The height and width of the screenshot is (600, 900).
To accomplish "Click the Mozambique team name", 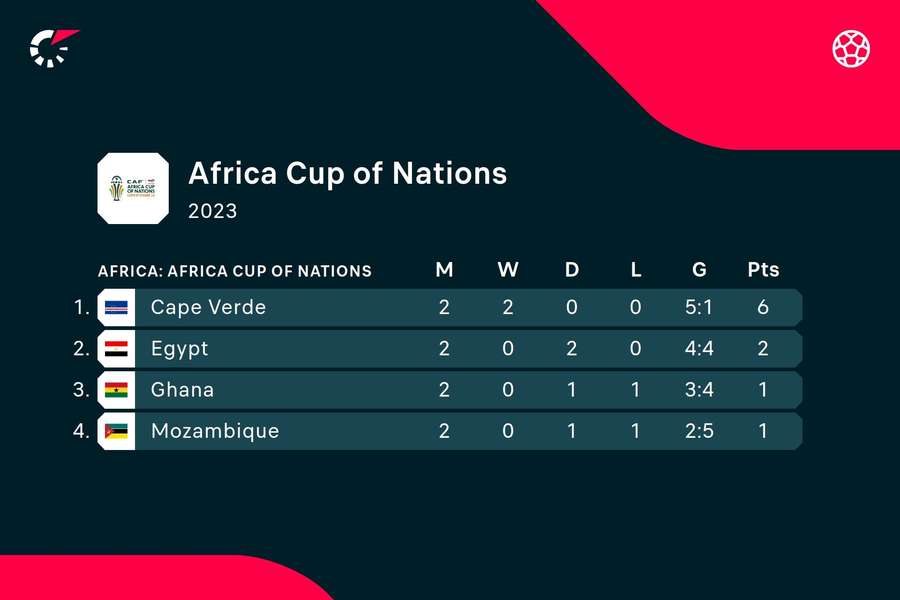I will click(x=214, y=431).
